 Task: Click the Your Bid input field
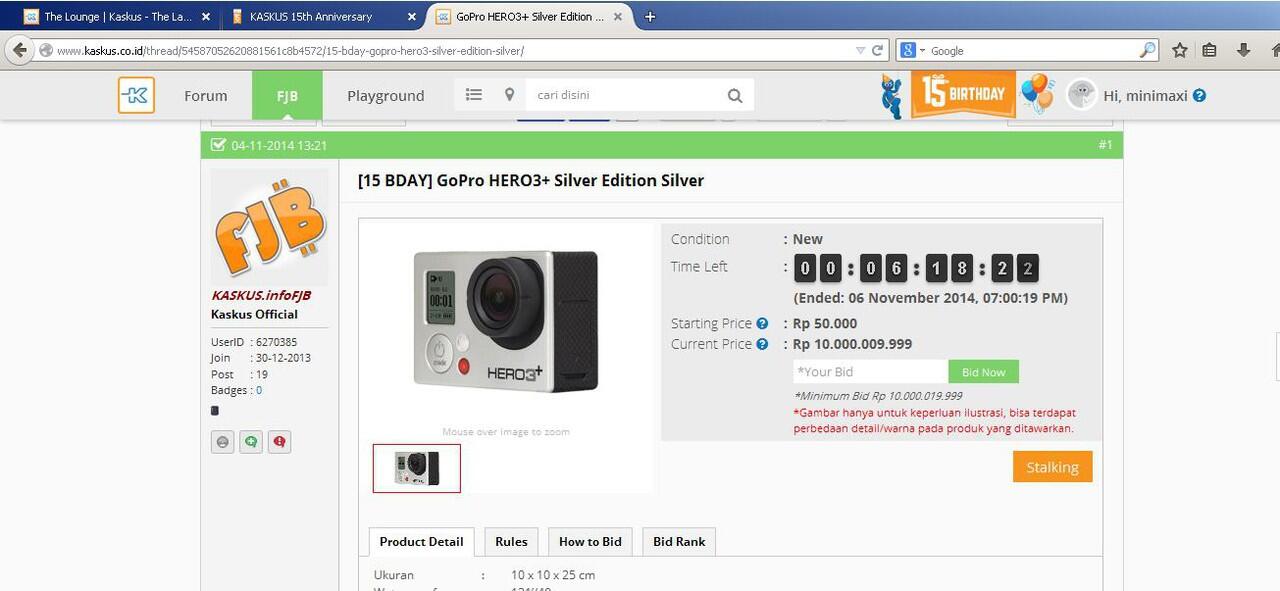pos(871,372)
